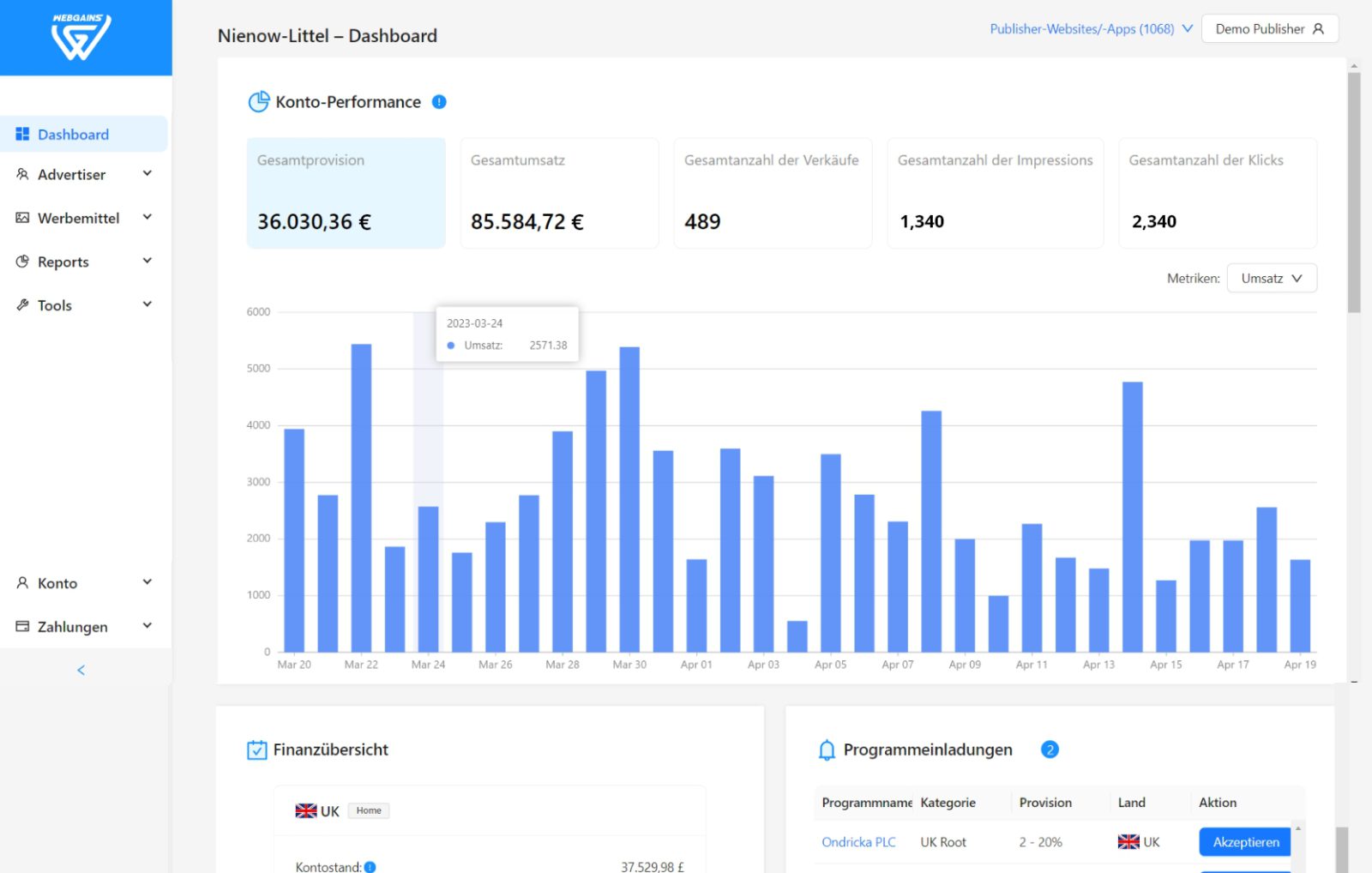Viewport: 1372px width, 873px height.
Task: Collapse the sidebar with the left chevron
Action: click(81, 670)
